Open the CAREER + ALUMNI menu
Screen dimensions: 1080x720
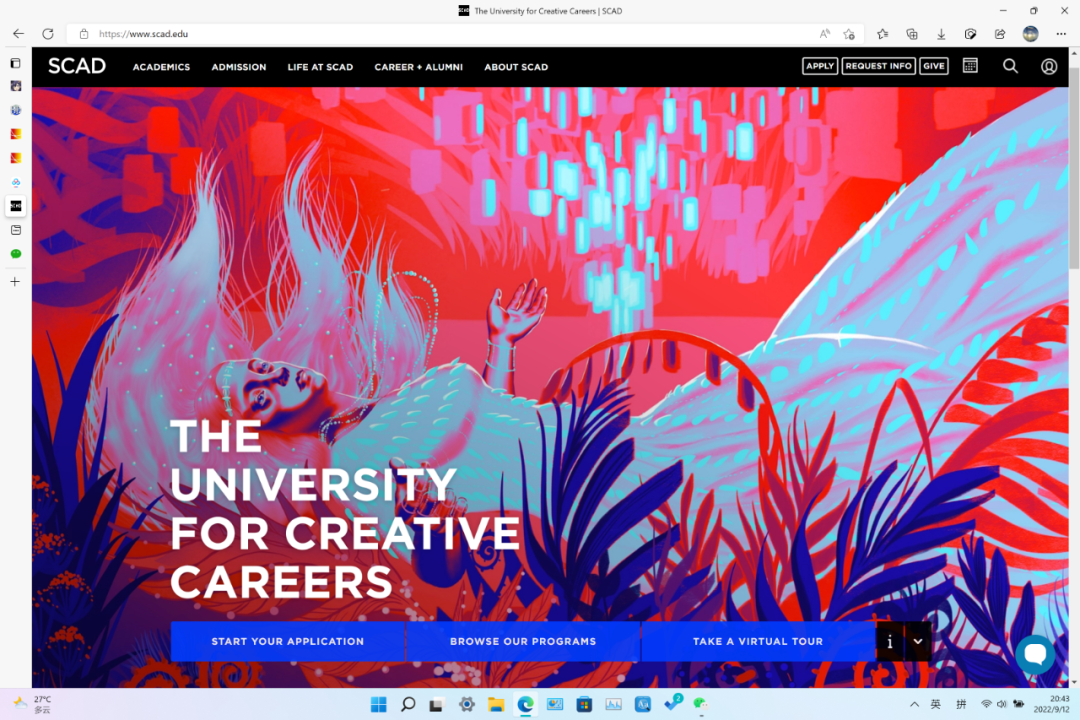click(418, 67)
